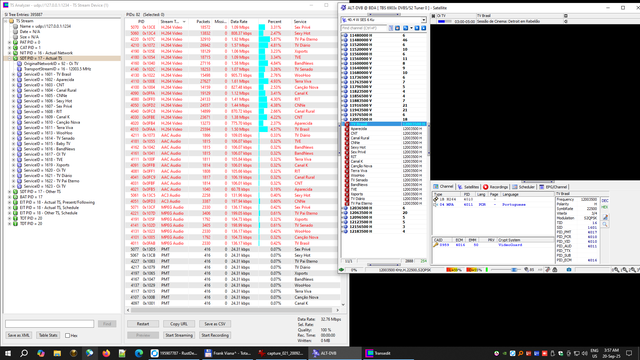Switch to the Recordings tab
Screen dimensions: 640x360
tap(496, 187)
